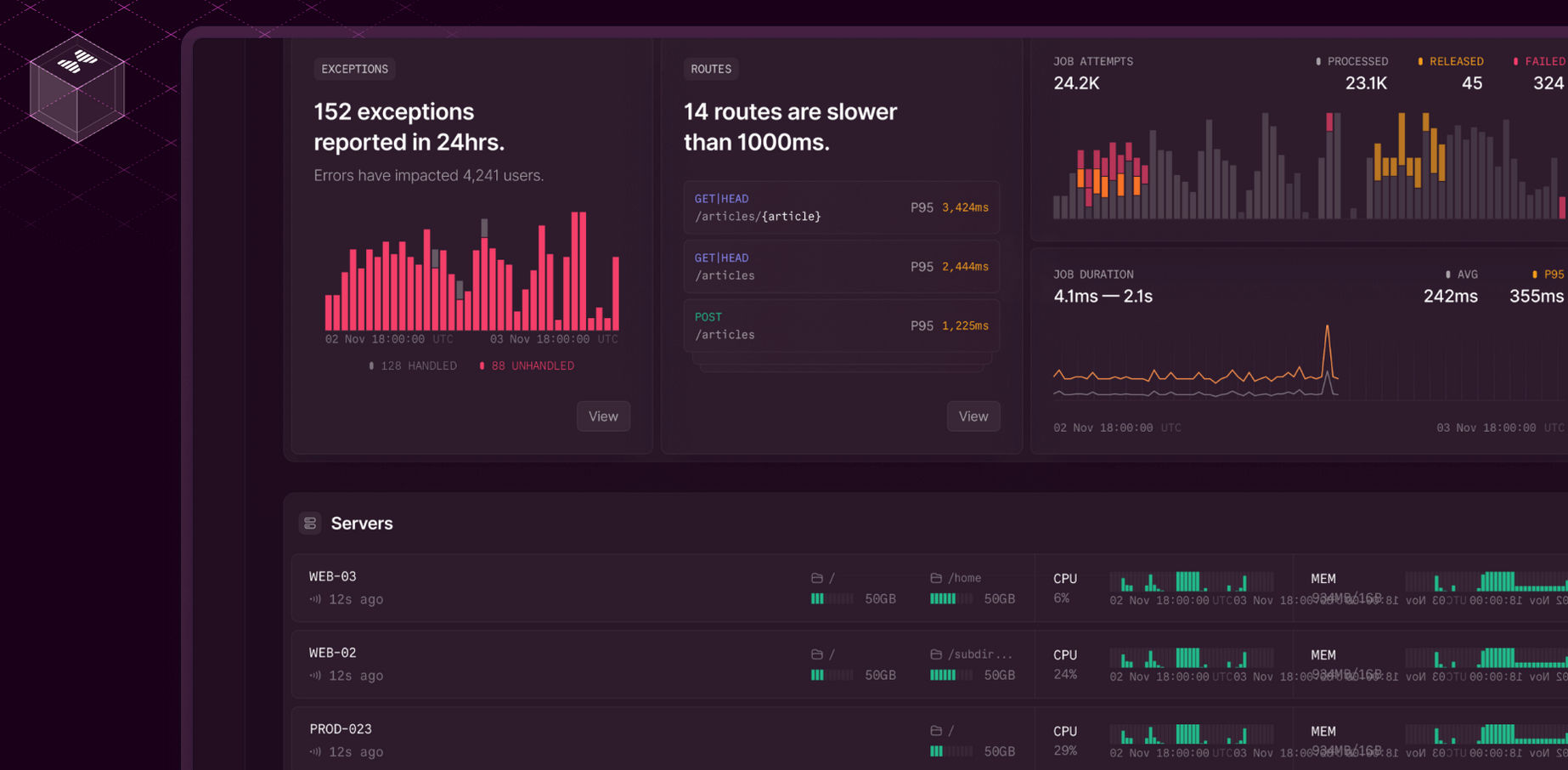Expand the GET|HEAD /articles/{article} route row

pyautogui.click(x=841, y=207)
